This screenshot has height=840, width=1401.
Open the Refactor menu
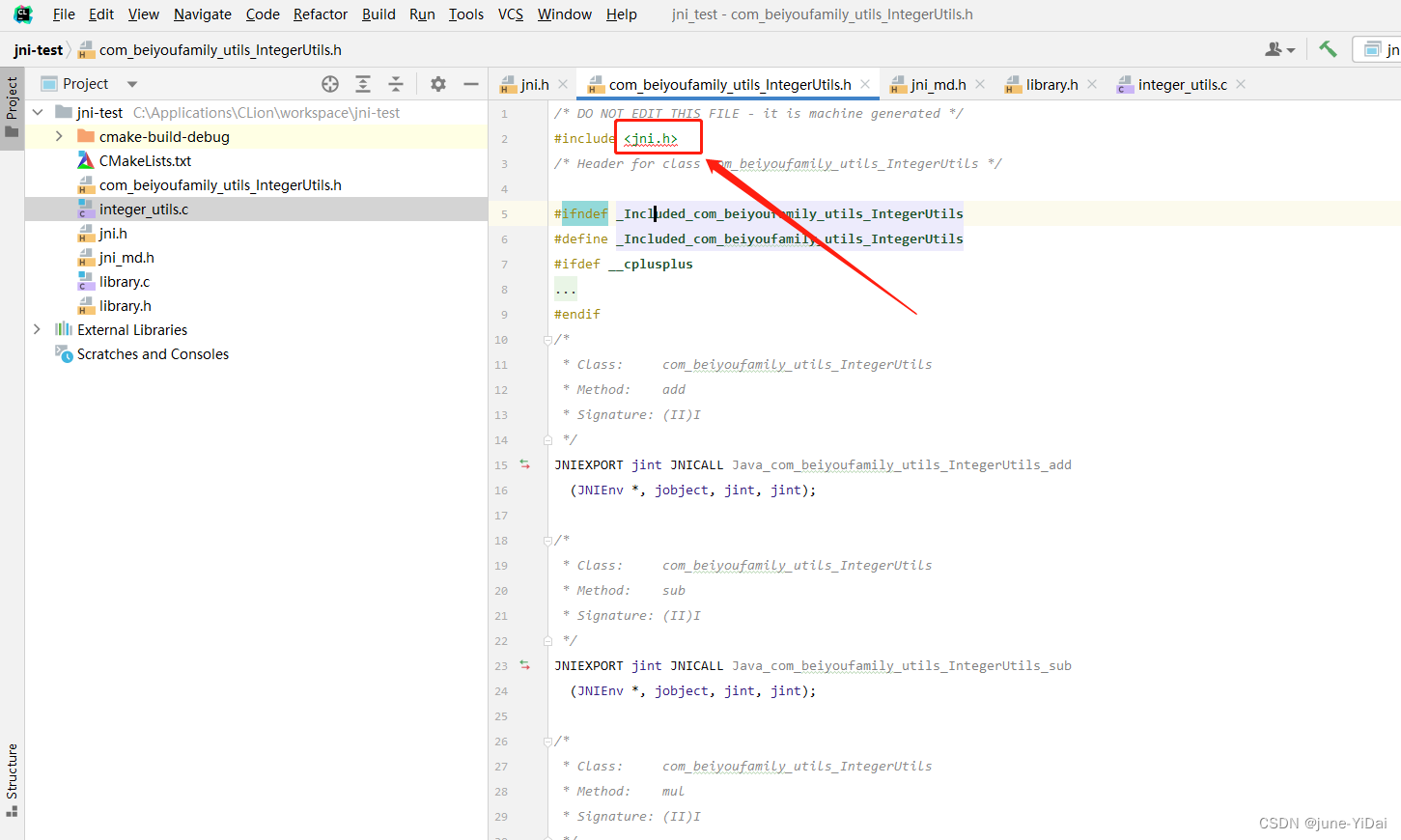[x=321, y=14]
